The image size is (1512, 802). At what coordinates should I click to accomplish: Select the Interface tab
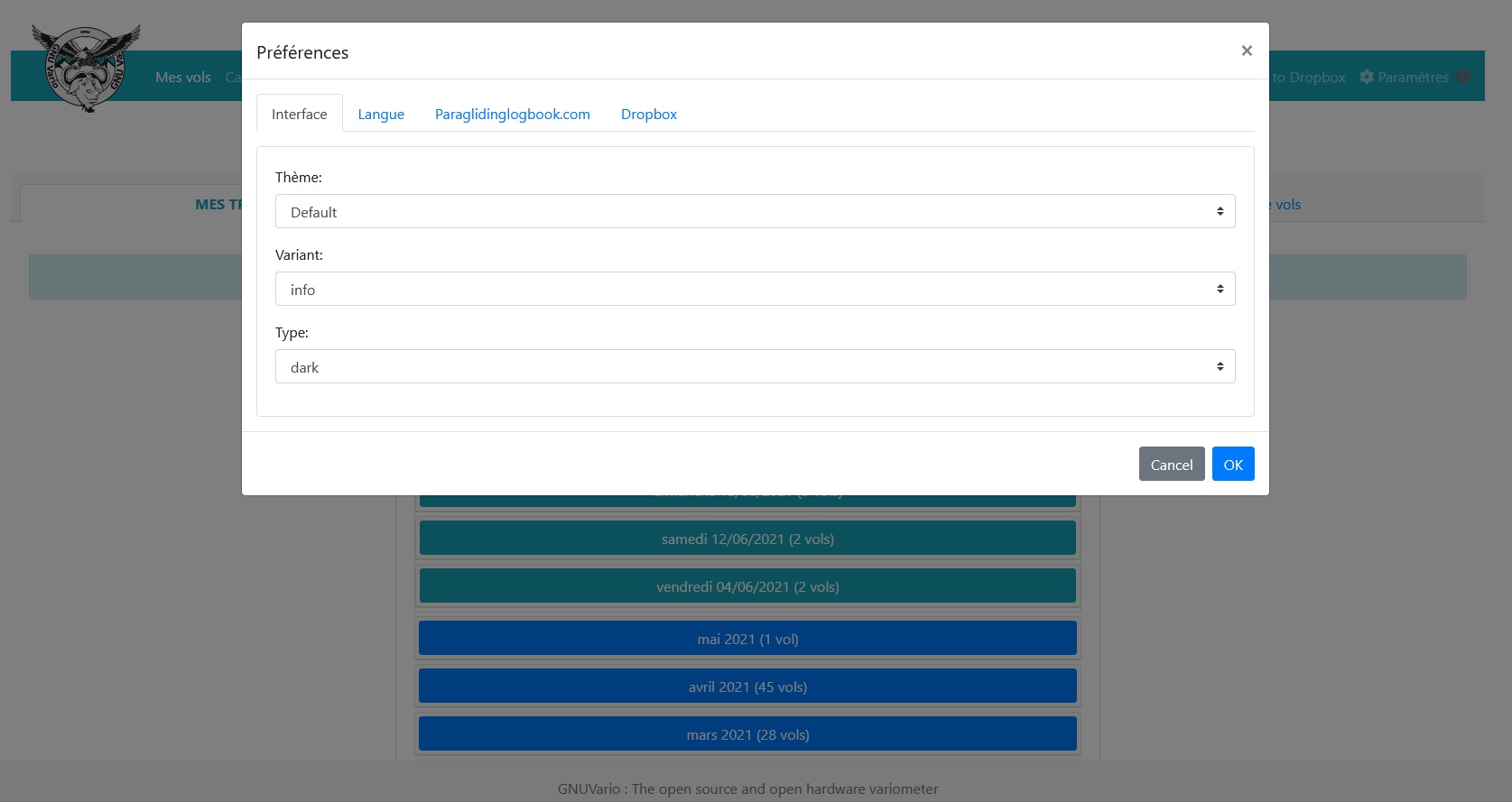[x=300, y=114]
